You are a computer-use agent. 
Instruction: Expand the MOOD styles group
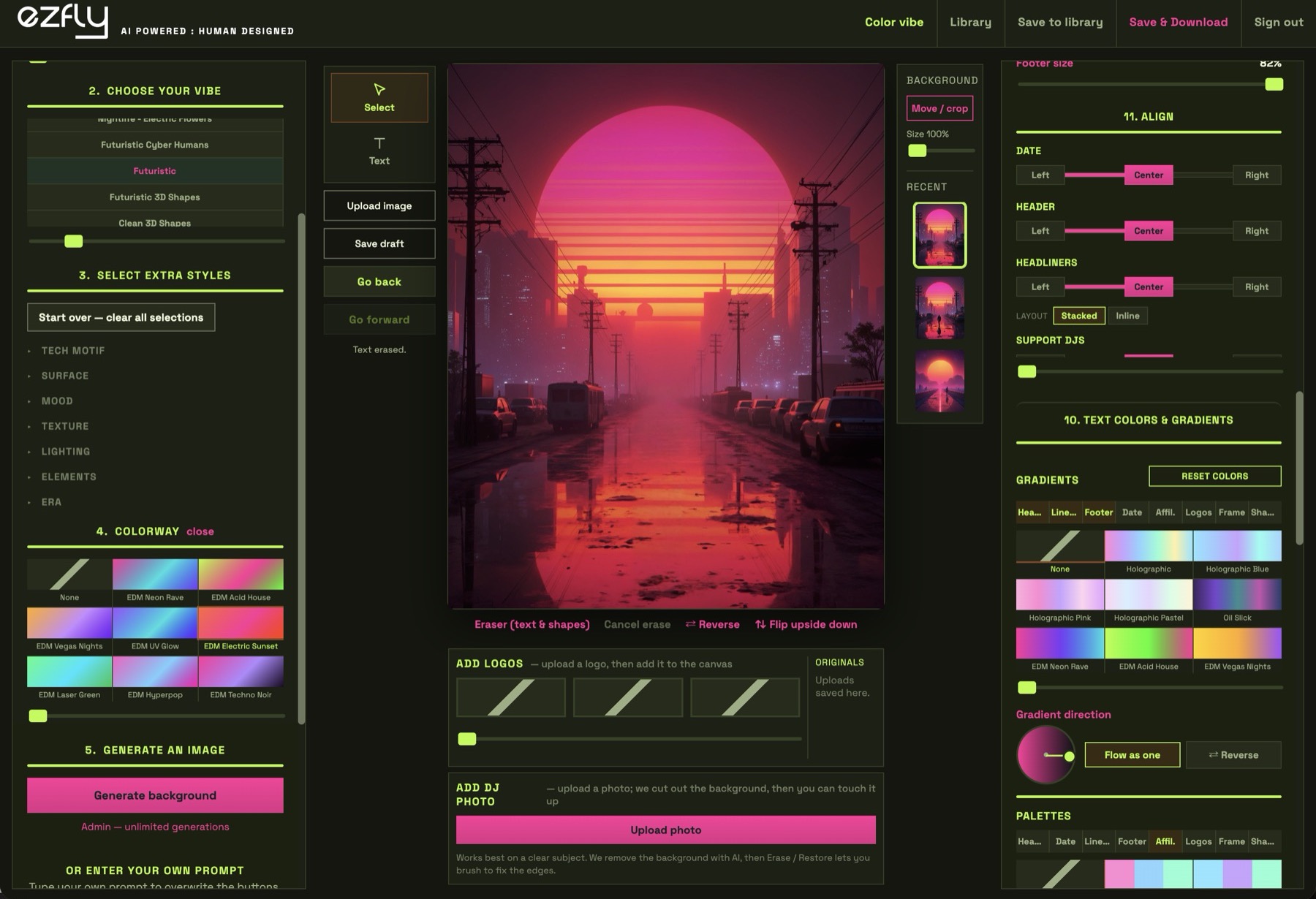[56, 401]
